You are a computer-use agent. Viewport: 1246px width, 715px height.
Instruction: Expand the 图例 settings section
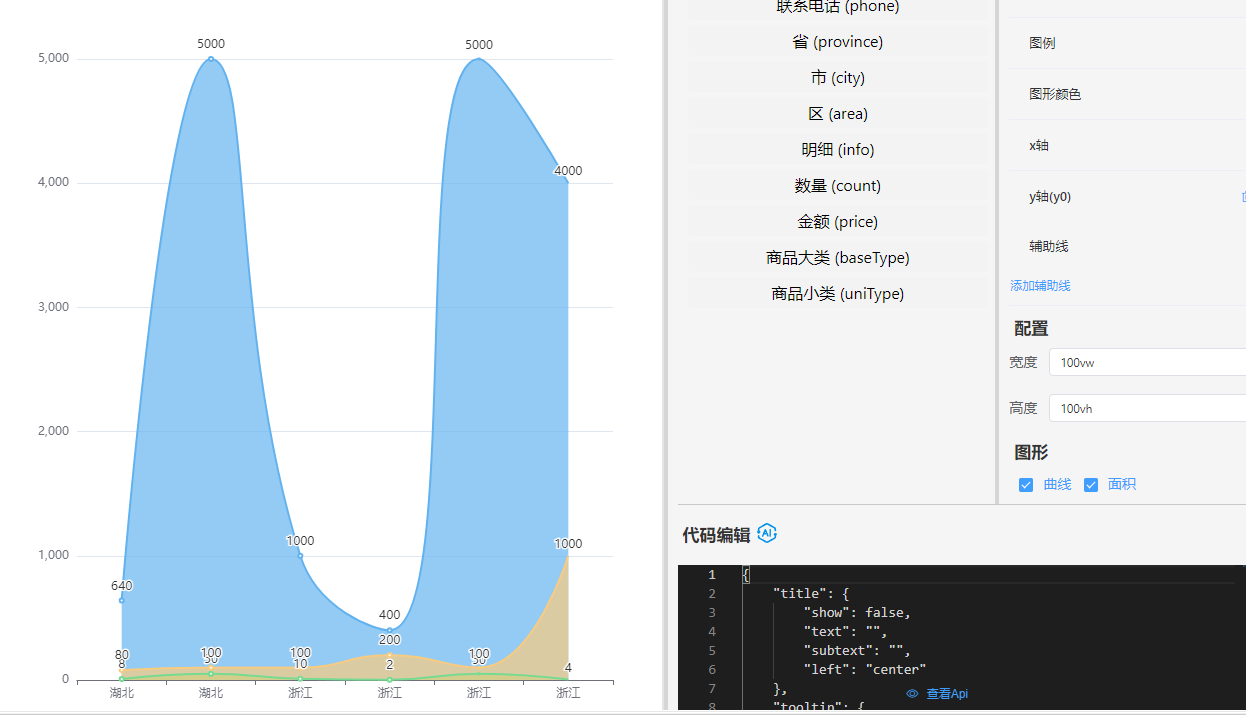[x=1042, y=43]
